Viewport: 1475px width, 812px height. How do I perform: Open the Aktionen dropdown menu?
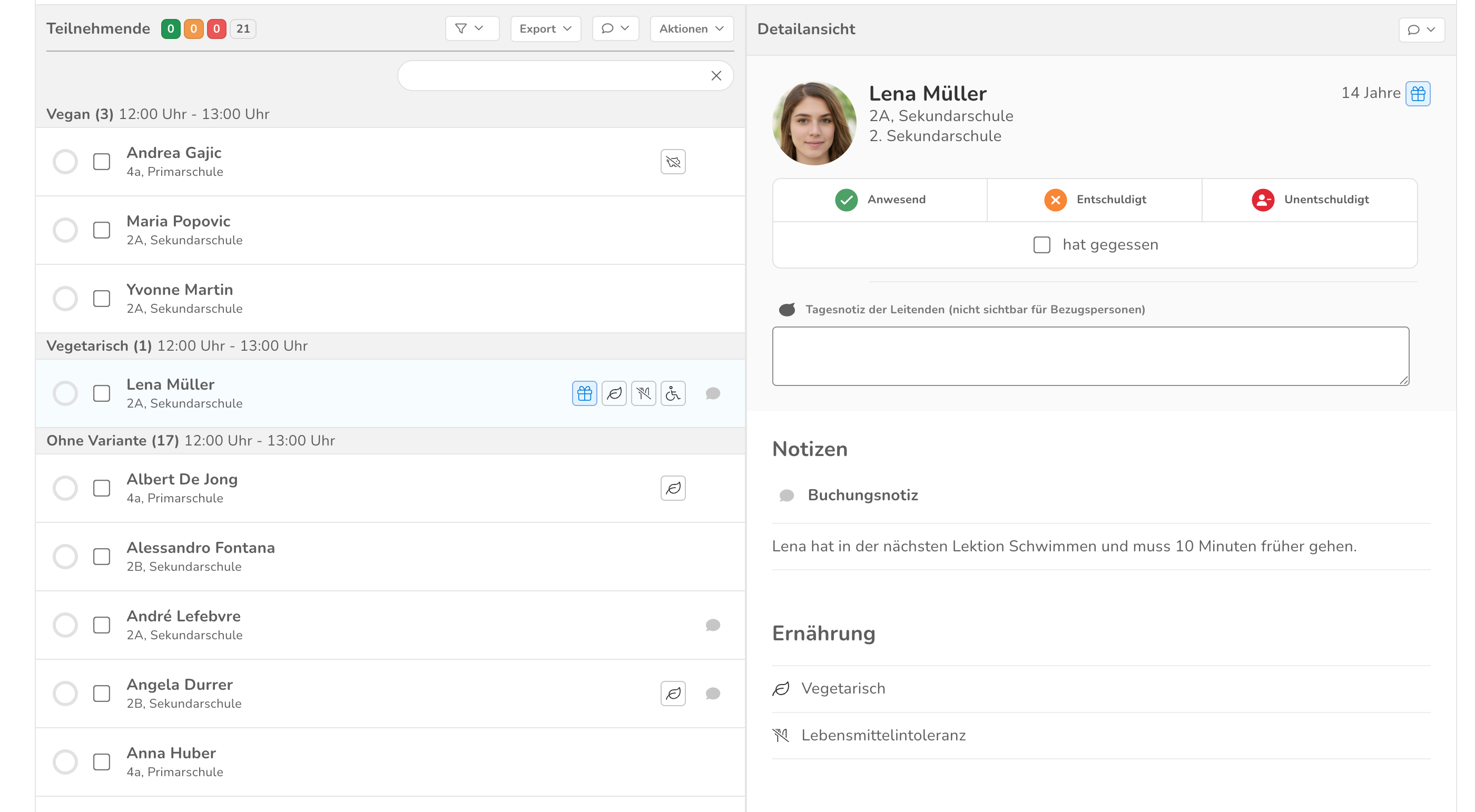(691, 28)
